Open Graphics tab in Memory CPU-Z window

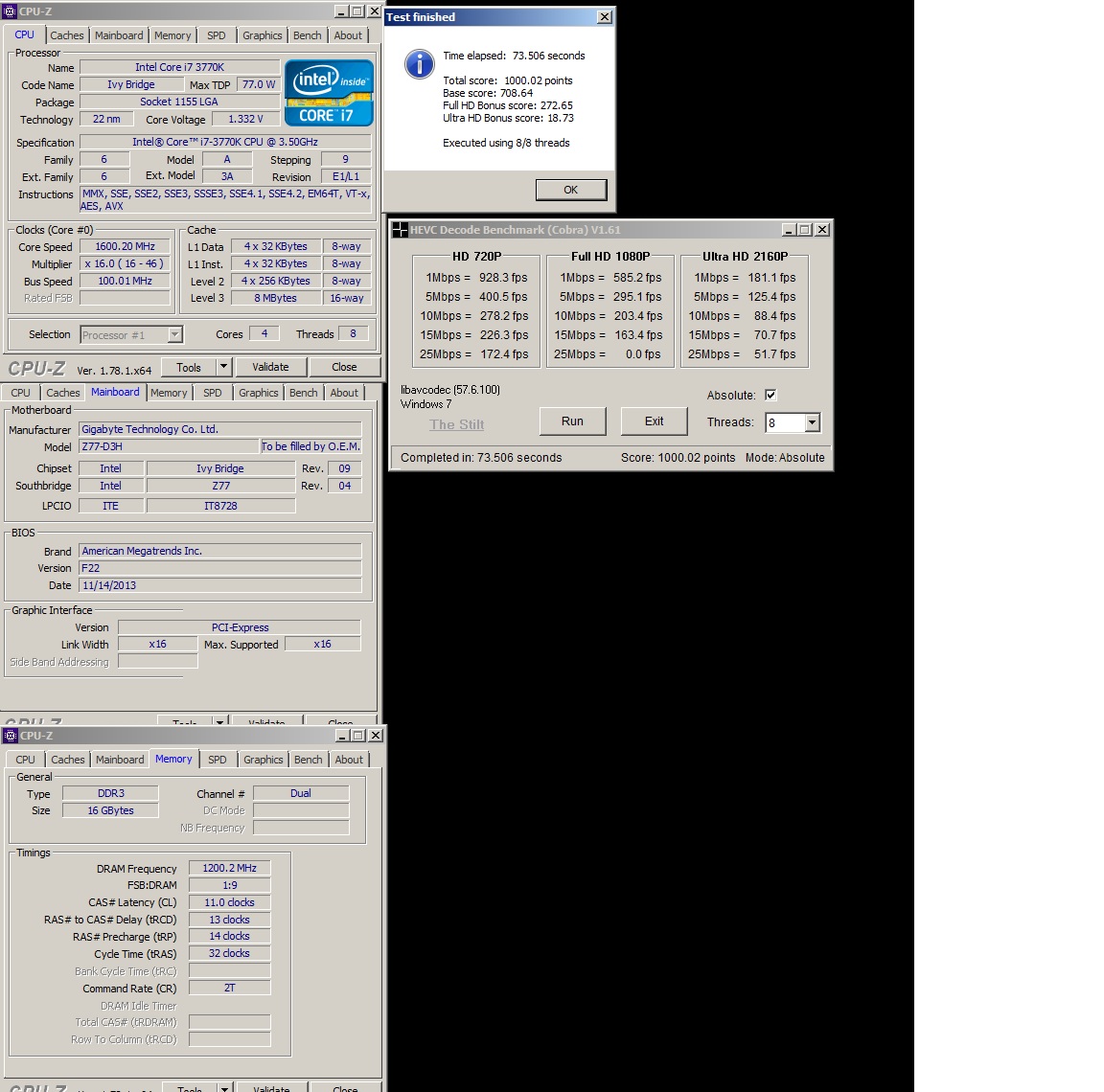click(x=264, y=760)
